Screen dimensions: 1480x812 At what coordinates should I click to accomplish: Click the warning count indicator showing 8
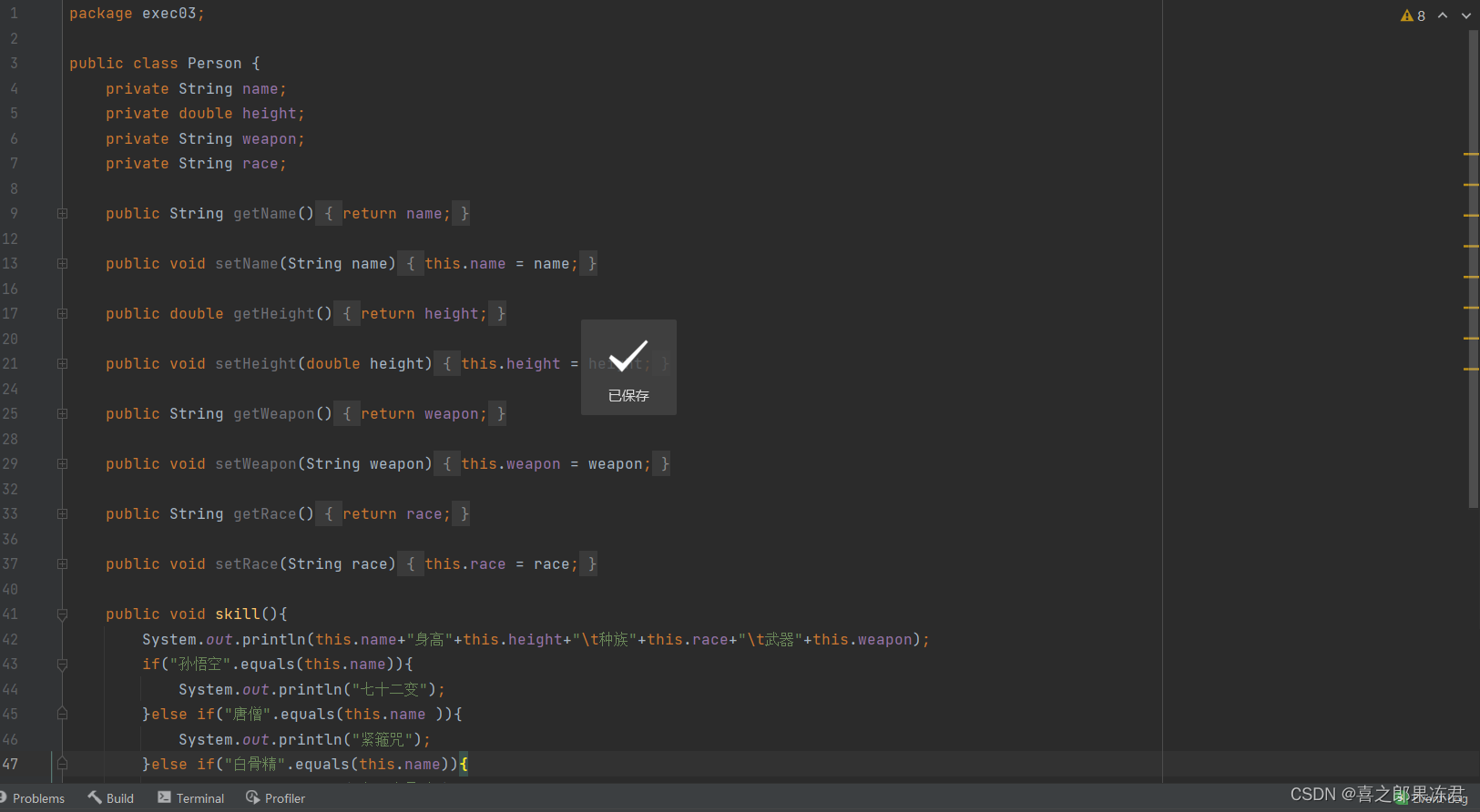(1413, 15)
